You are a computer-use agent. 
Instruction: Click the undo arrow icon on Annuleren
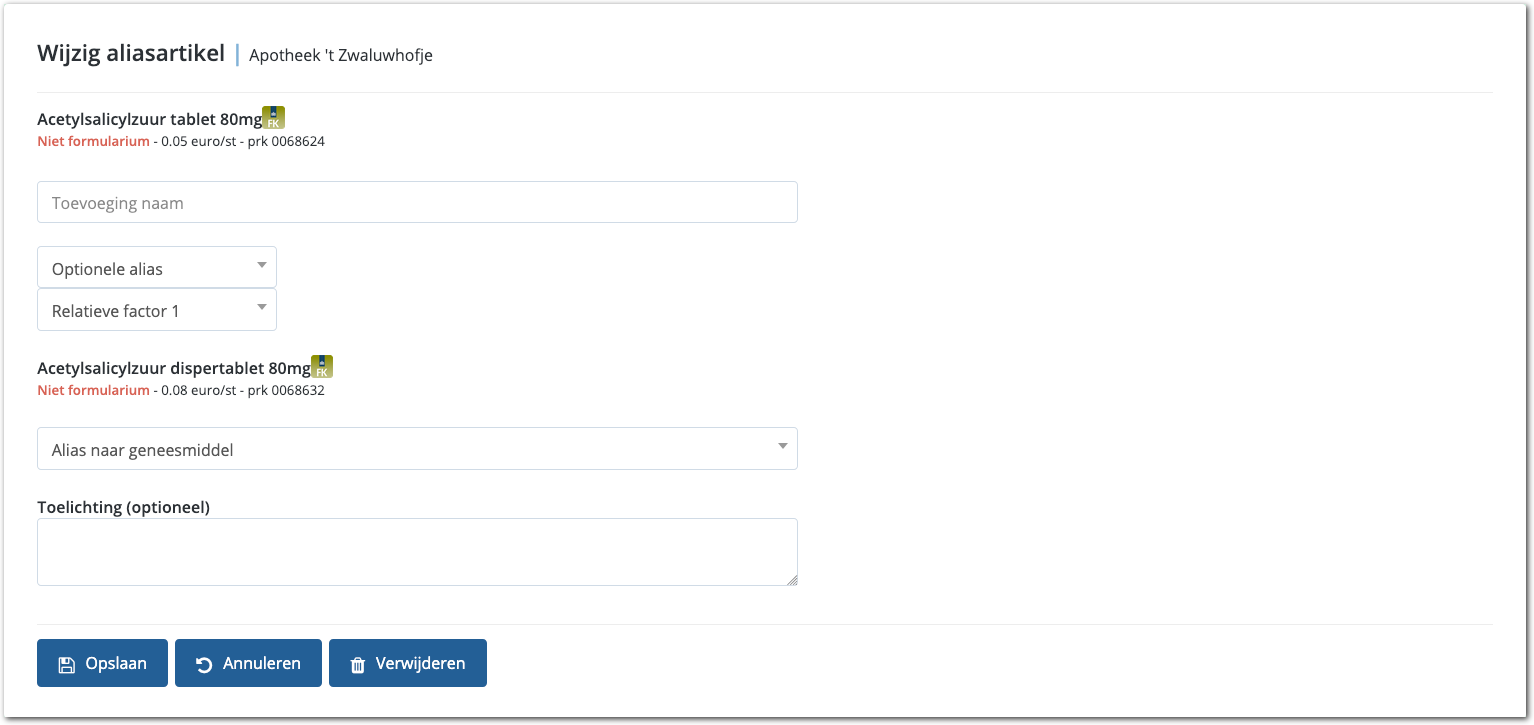(x=204, y=664)
